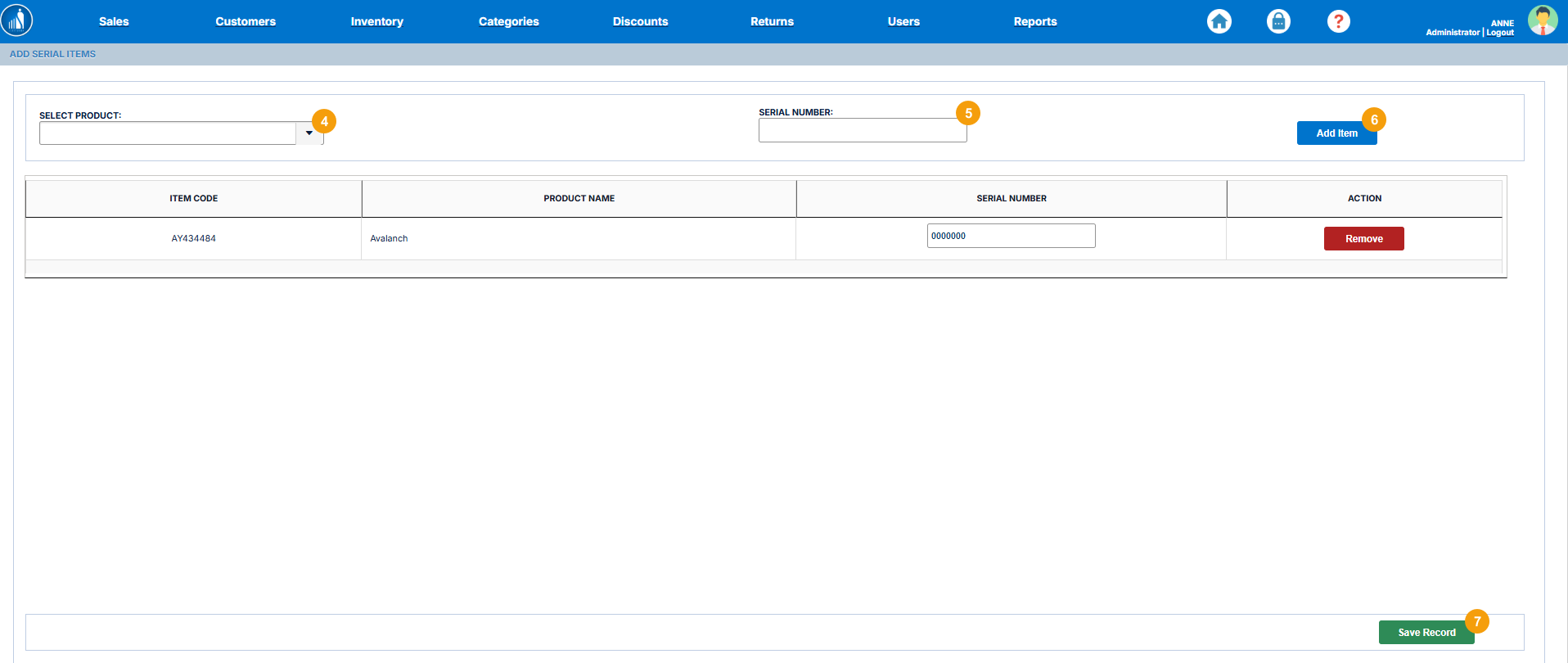Remove the Avalanch row
The height and width of the screenshot is (663, 1568).
[1363, 239]
